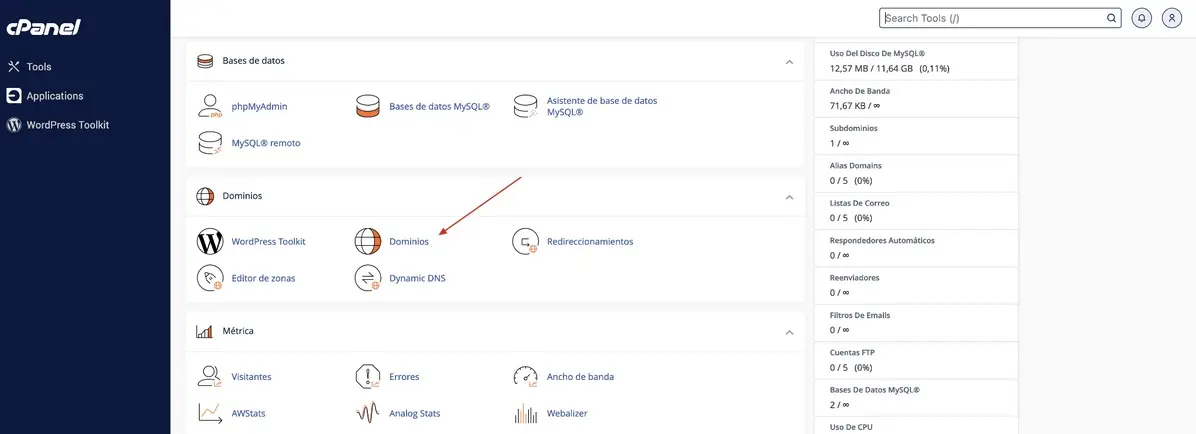Open the notifications bell
This screenshot has height=434, width=1196.
pyautogui.click(x=1142, y=18)
